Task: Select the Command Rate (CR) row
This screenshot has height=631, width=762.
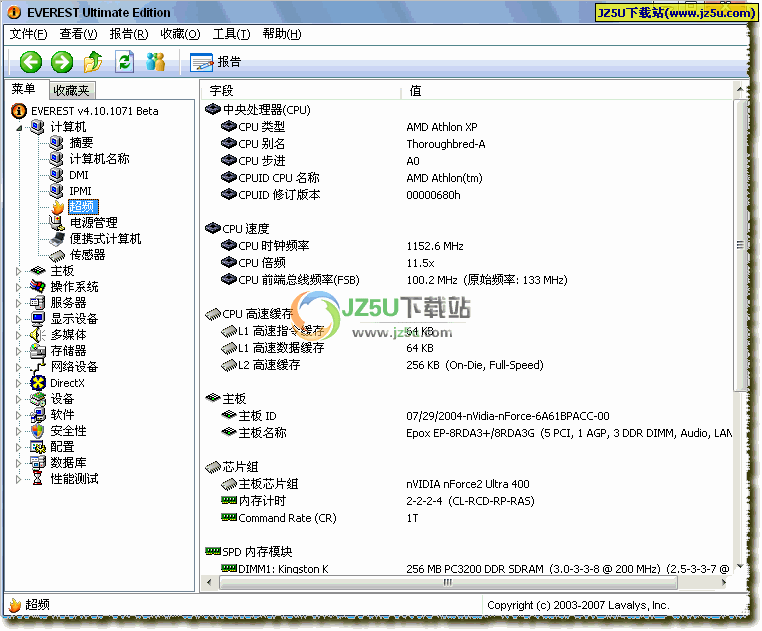Action: coord(467,519)
